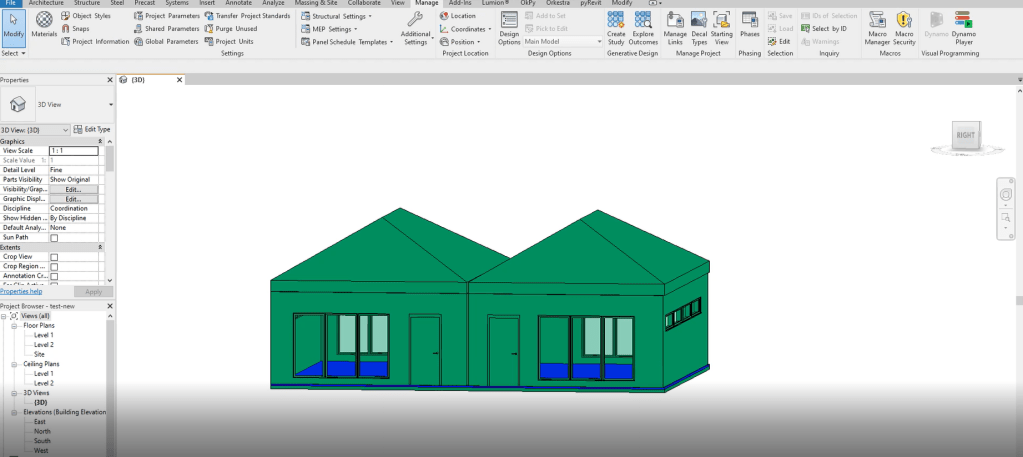Open the Properties help link
Screen dimensions: 1023x457
click(21, 291)
